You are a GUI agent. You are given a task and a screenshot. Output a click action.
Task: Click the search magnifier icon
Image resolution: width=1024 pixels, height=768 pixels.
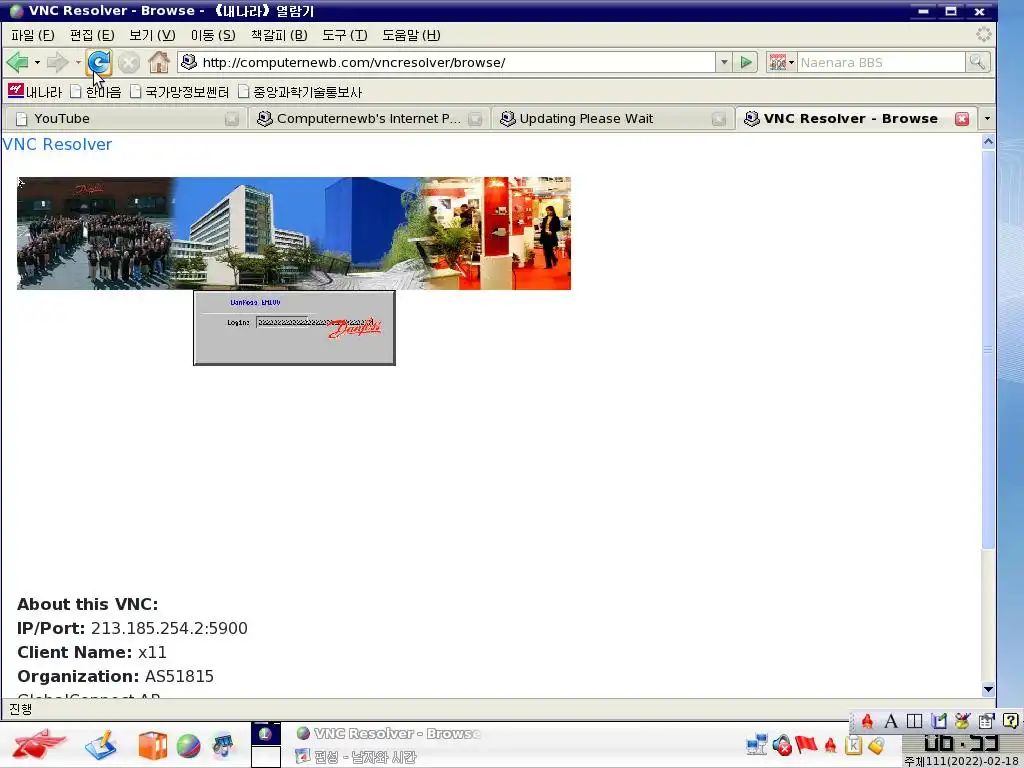pyautogui.click(x=978, y=63)
